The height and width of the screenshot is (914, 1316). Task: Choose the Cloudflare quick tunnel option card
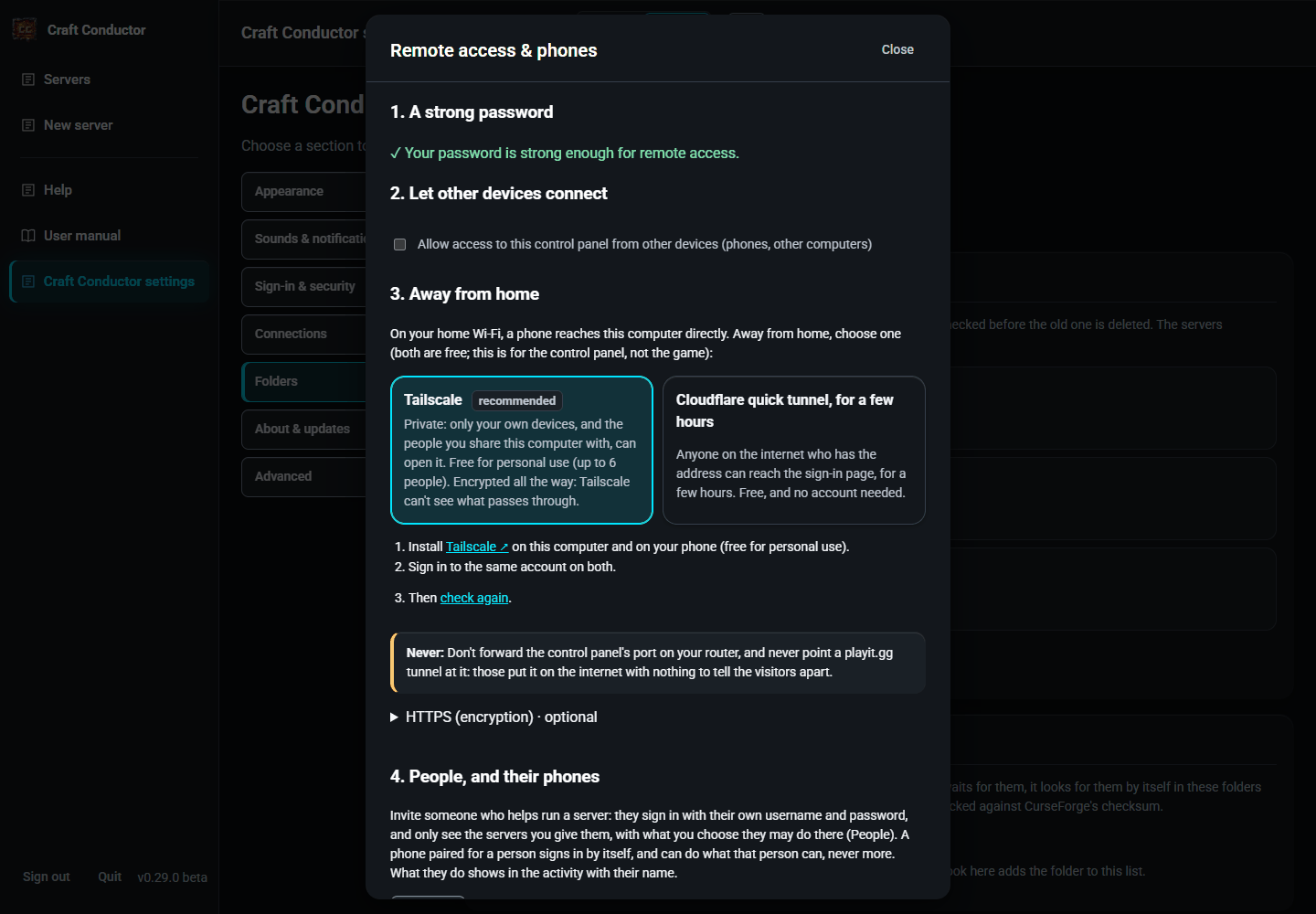pos(794,450)
